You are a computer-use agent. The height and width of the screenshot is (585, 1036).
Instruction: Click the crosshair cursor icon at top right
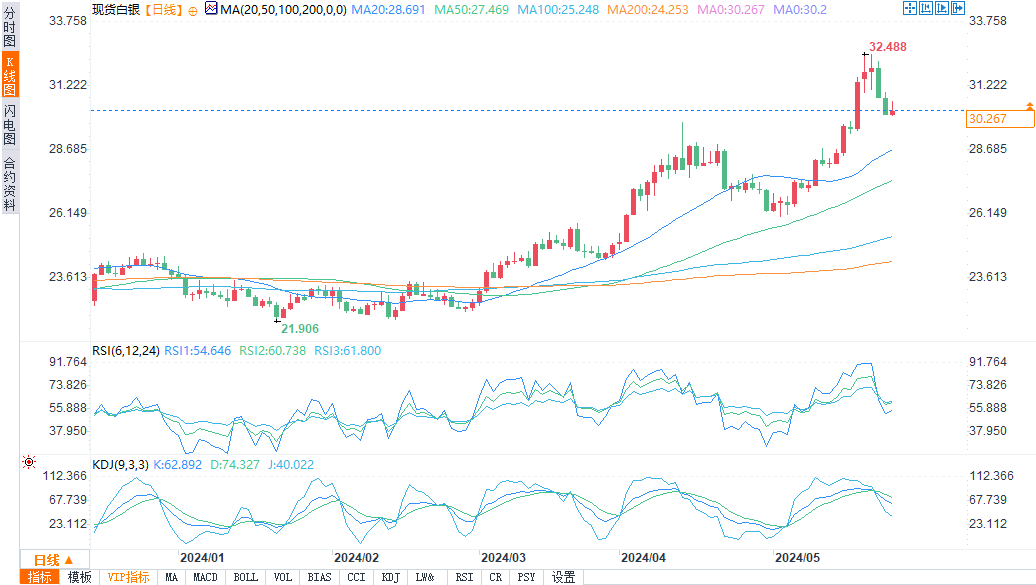910,8
